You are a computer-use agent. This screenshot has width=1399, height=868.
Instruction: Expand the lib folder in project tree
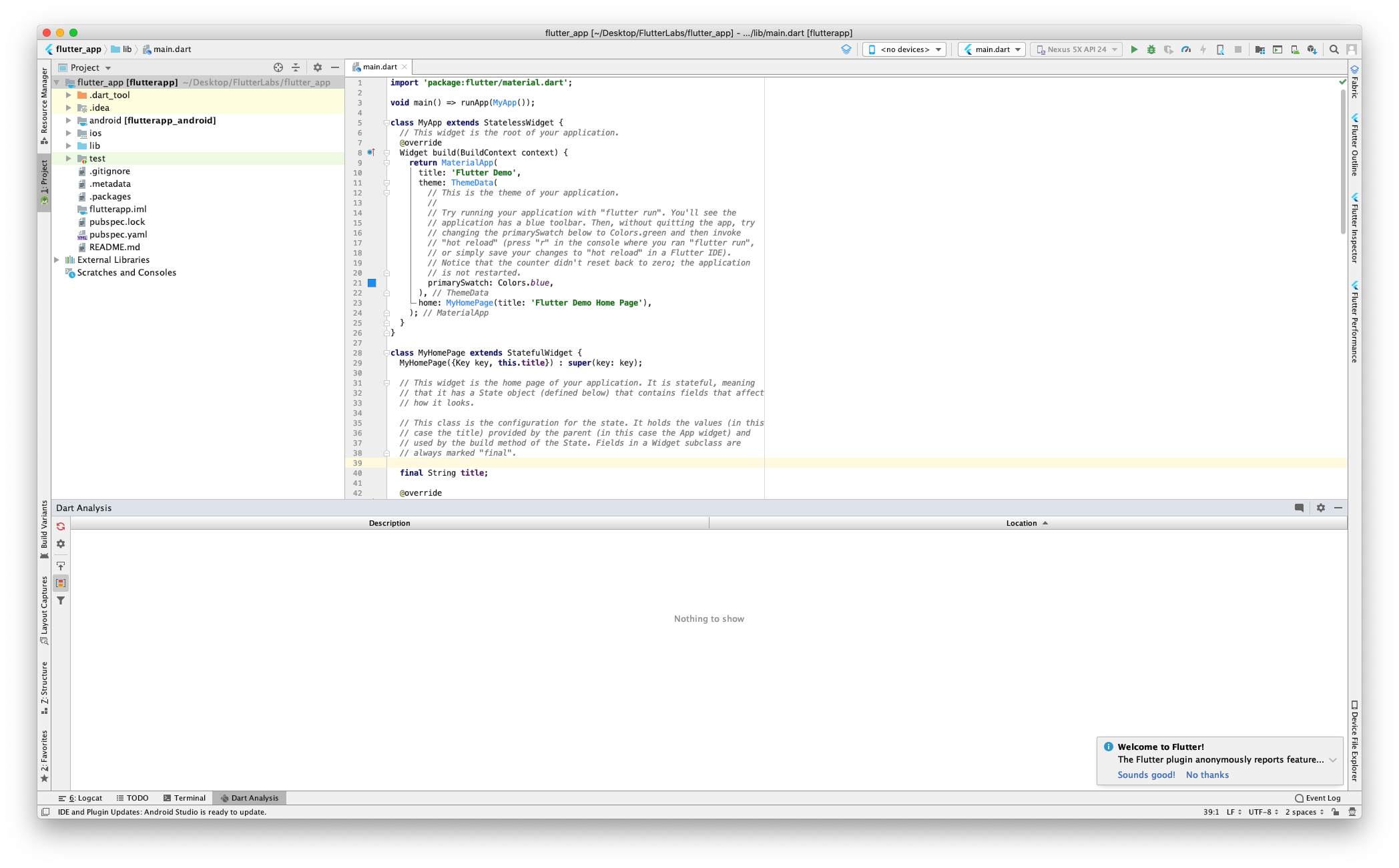[x=68, y=145]
